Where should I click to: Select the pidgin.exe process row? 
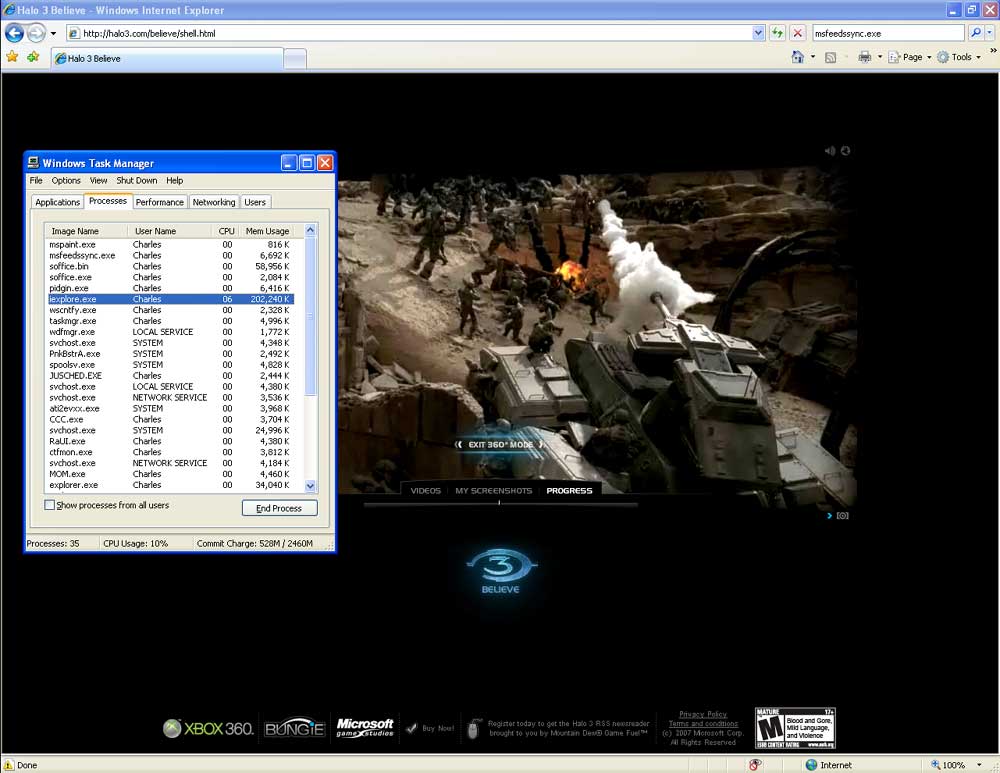(x=170, y=288)
